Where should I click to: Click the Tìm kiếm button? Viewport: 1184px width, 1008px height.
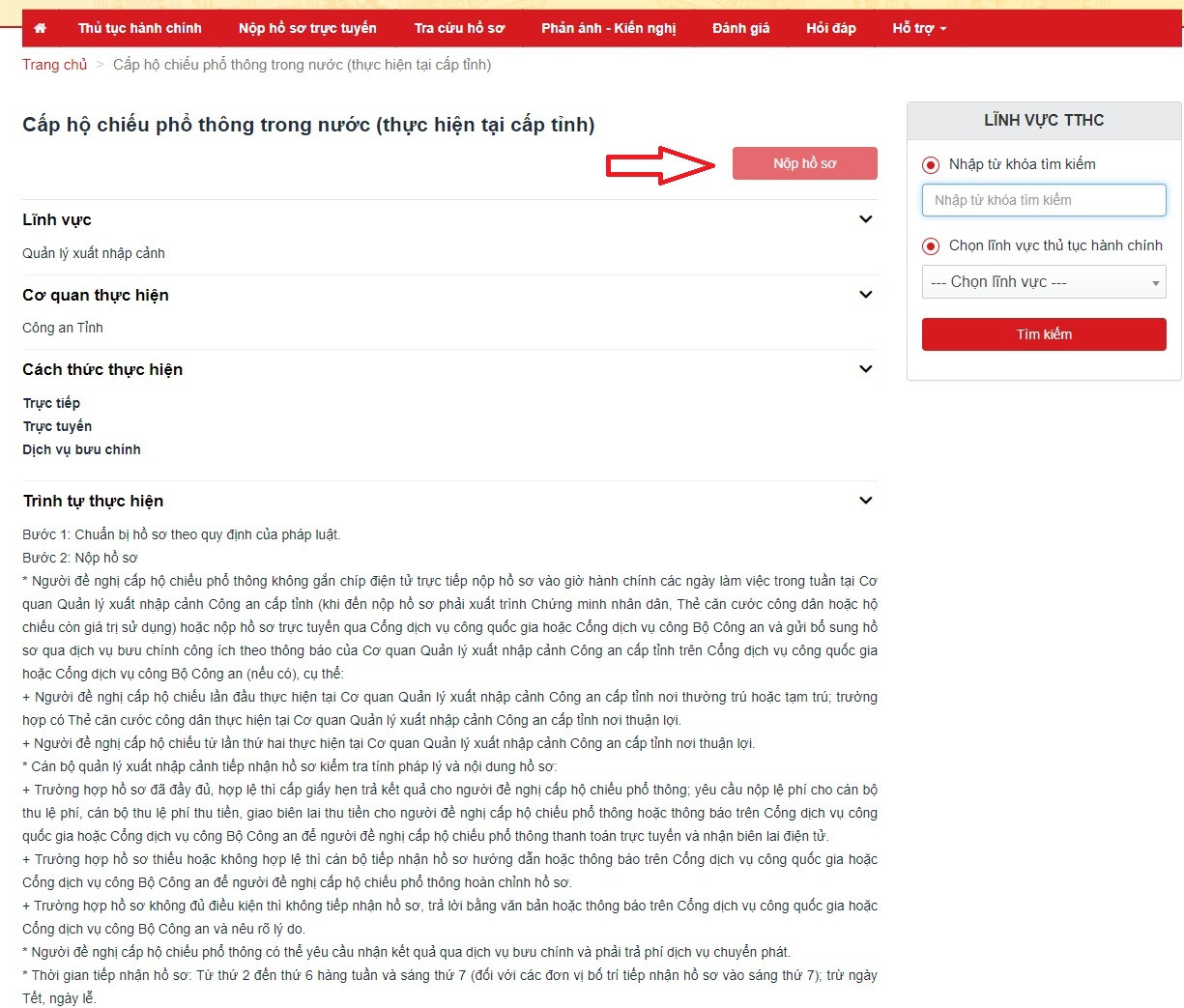point(1044,334)
